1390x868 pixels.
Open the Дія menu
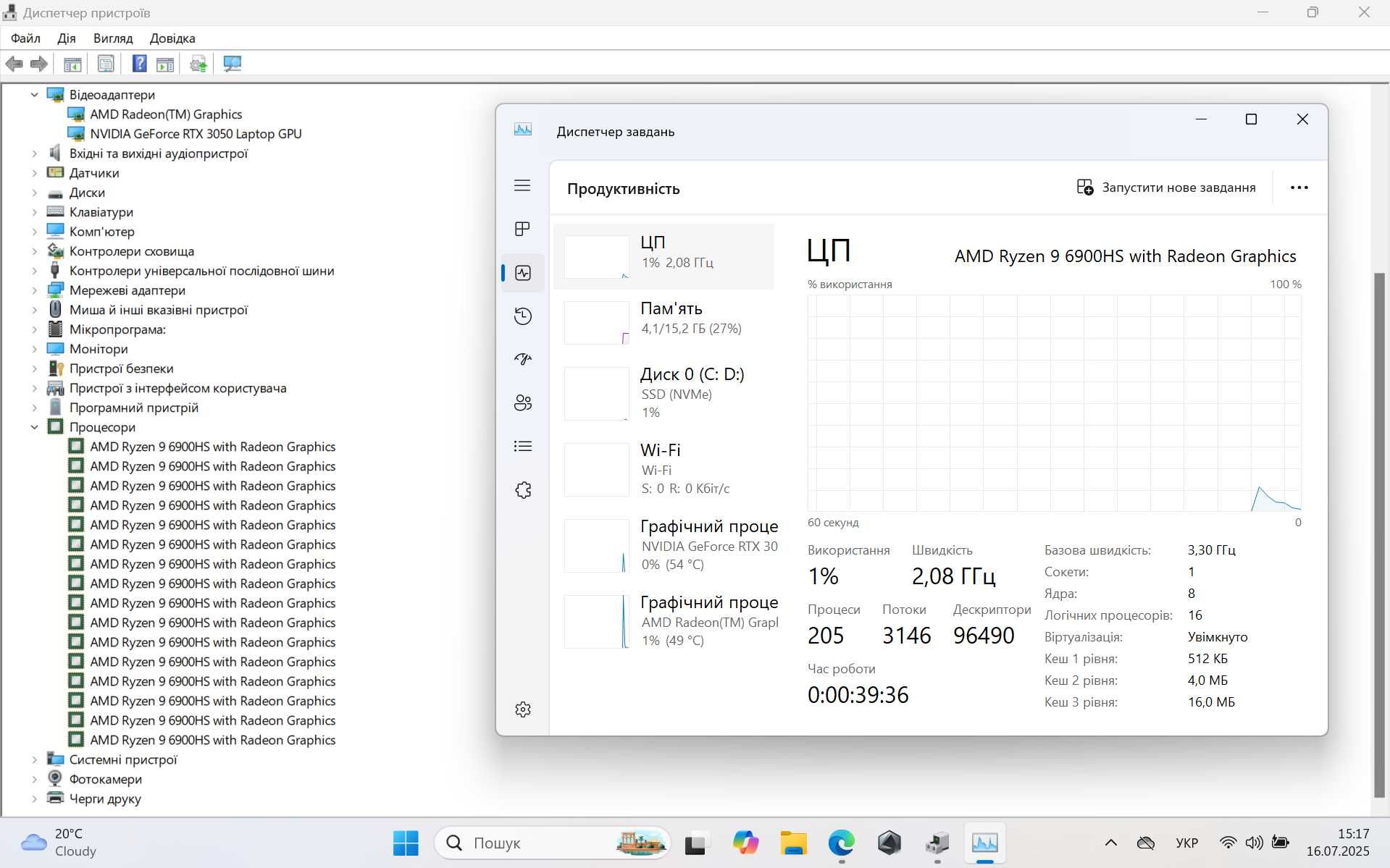pyautogui.click(x=67, y=38)
